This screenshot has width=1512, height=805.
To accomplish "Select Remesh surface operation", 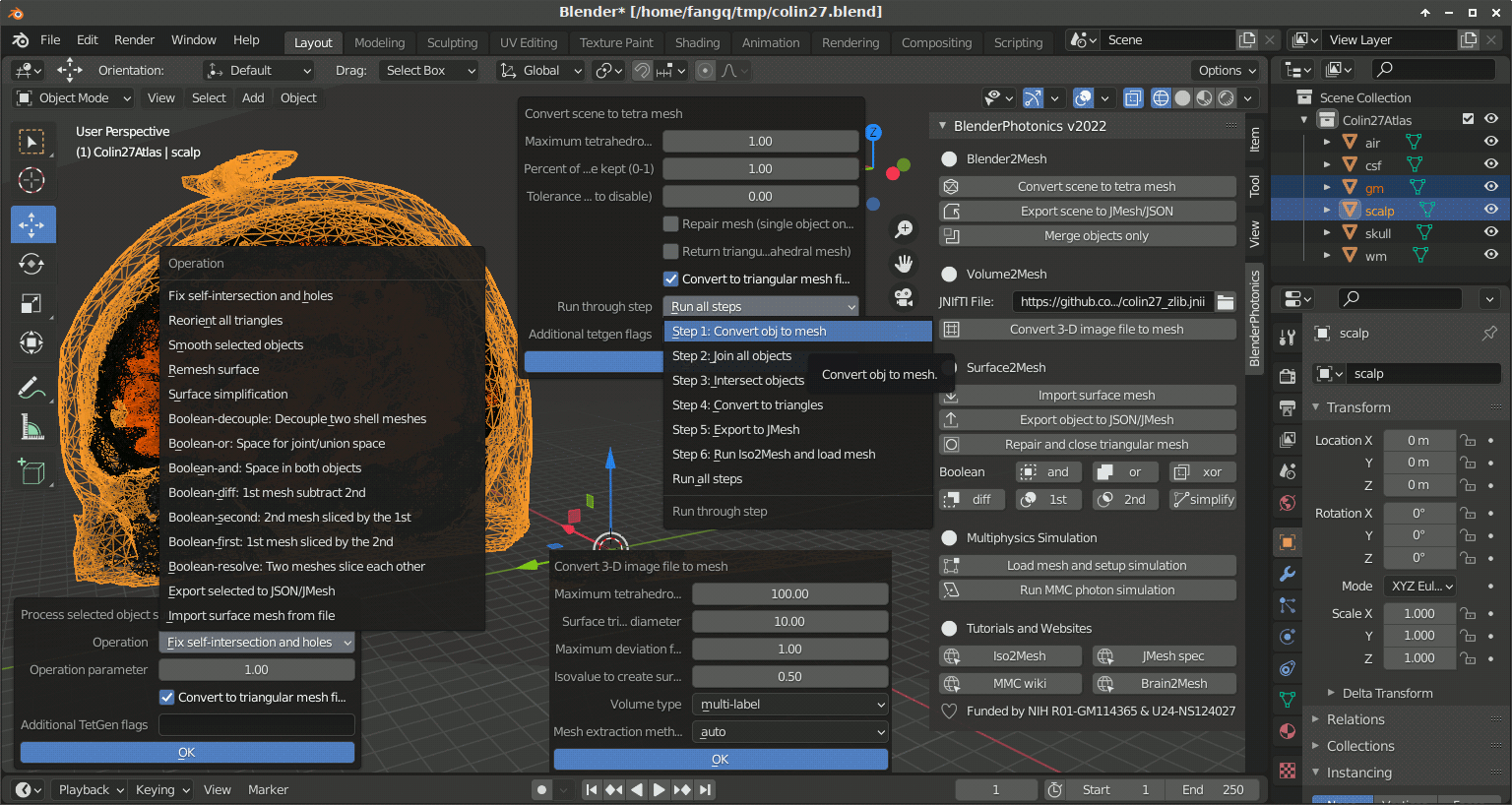I will [214, 369].
